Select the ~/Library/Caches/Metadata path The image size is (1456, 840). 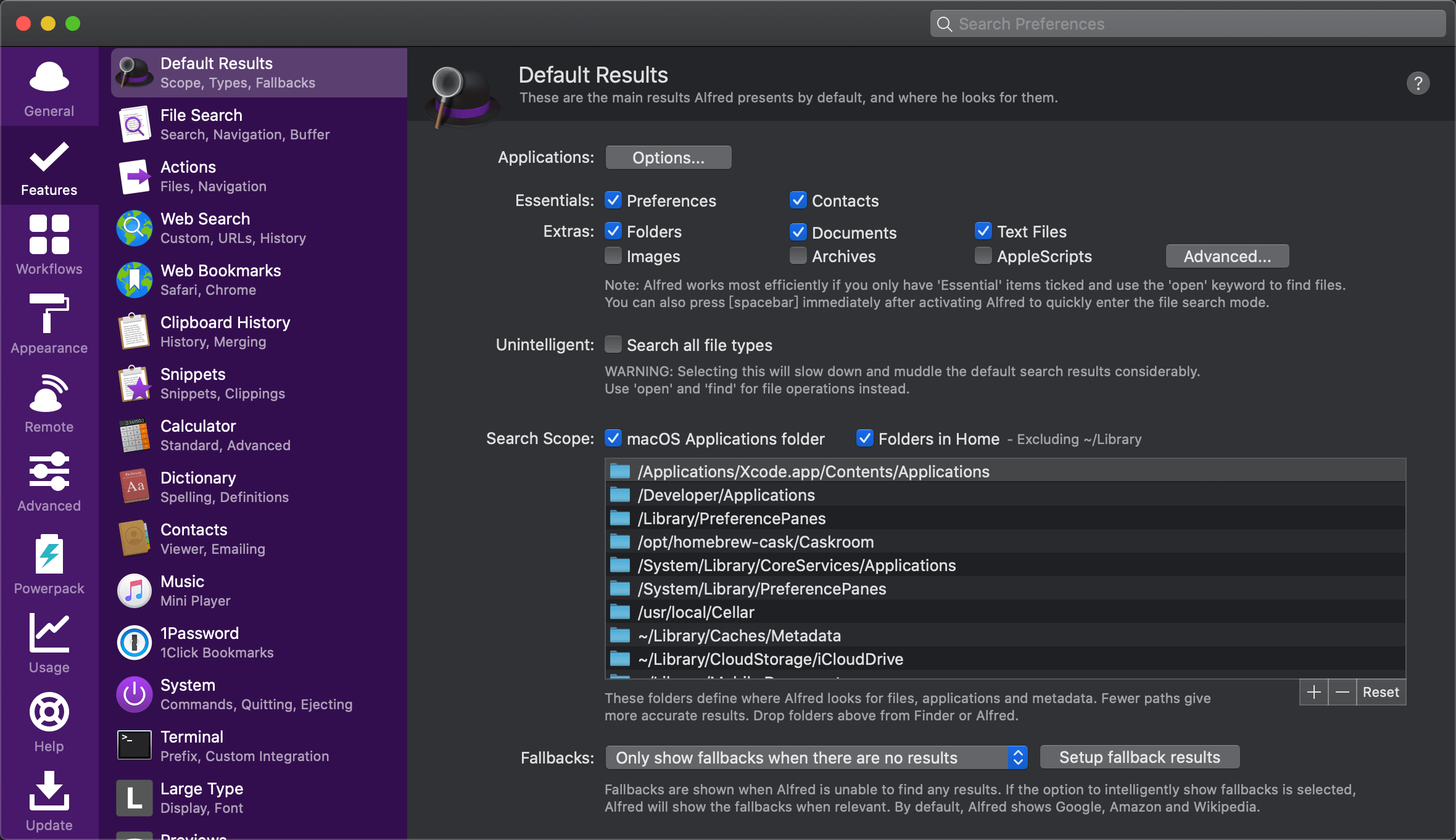tap(1005, 635)
